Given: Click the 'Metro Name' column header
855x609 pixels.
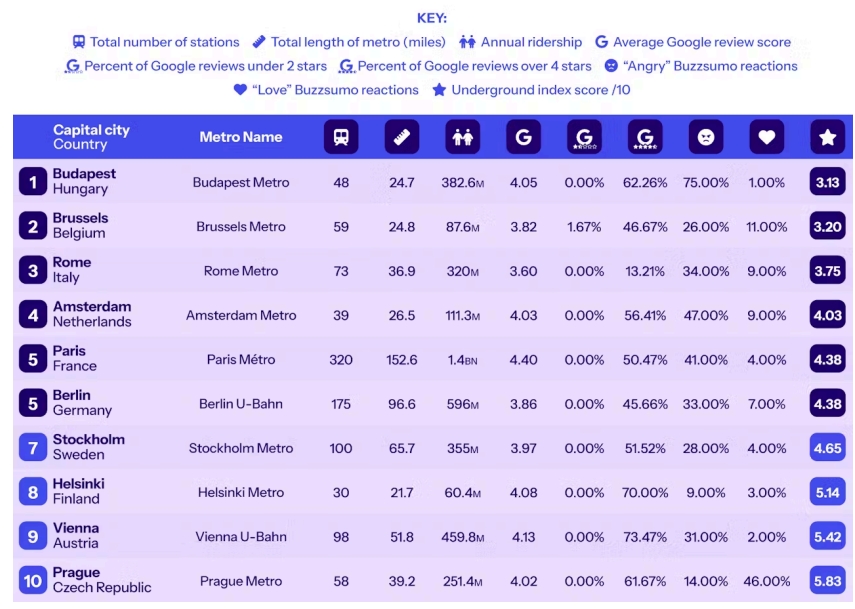Looking at the screenshot, I should 240,137.
